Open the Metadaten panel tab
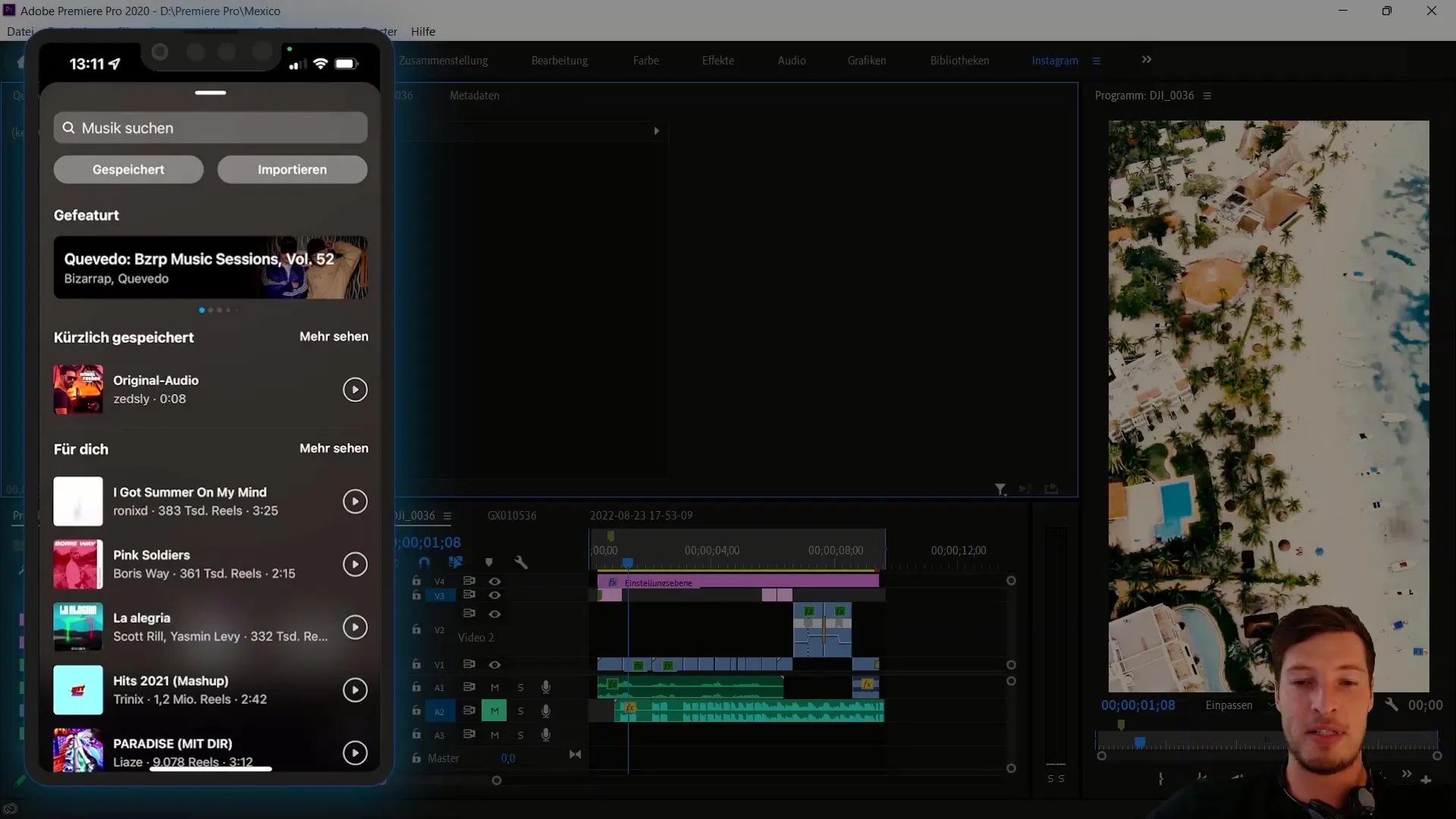The image size is (1456, 819). point(475,96)
